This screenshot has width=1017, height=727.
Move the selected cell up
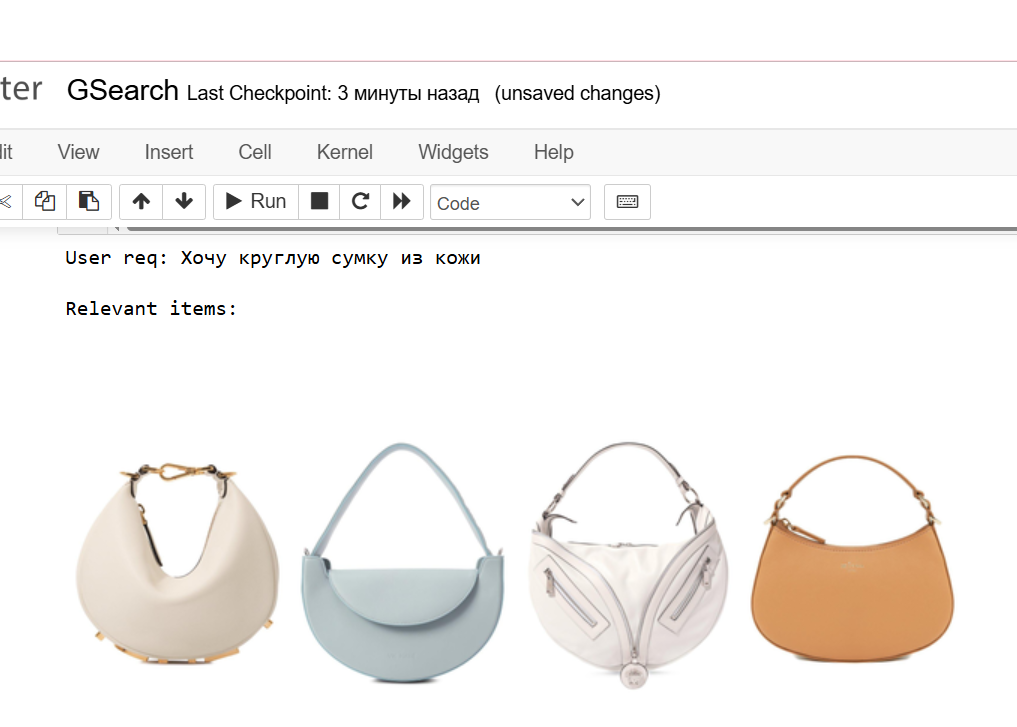tap(141, 201)
